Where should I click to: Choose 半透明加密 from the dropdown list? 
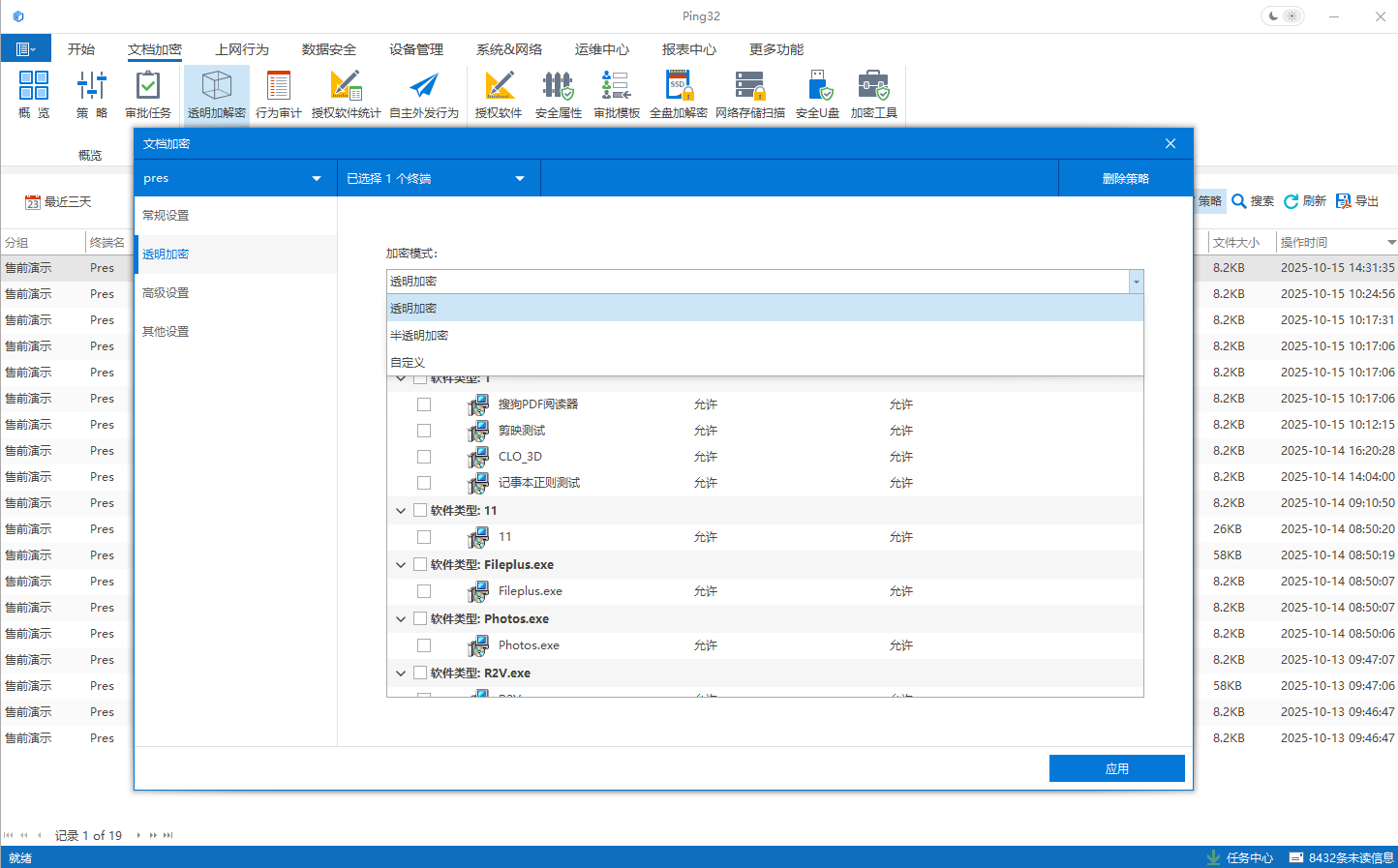click(419, 336)
